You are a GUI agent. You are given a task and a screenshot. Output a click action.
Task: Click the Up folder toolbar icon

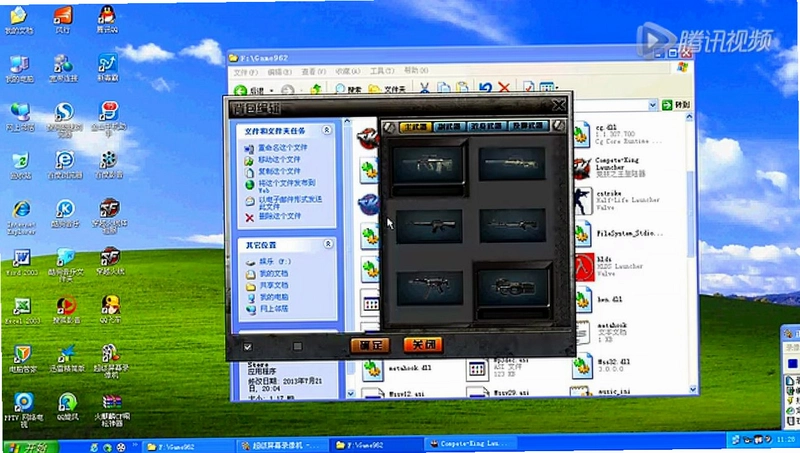coord(316,89)
